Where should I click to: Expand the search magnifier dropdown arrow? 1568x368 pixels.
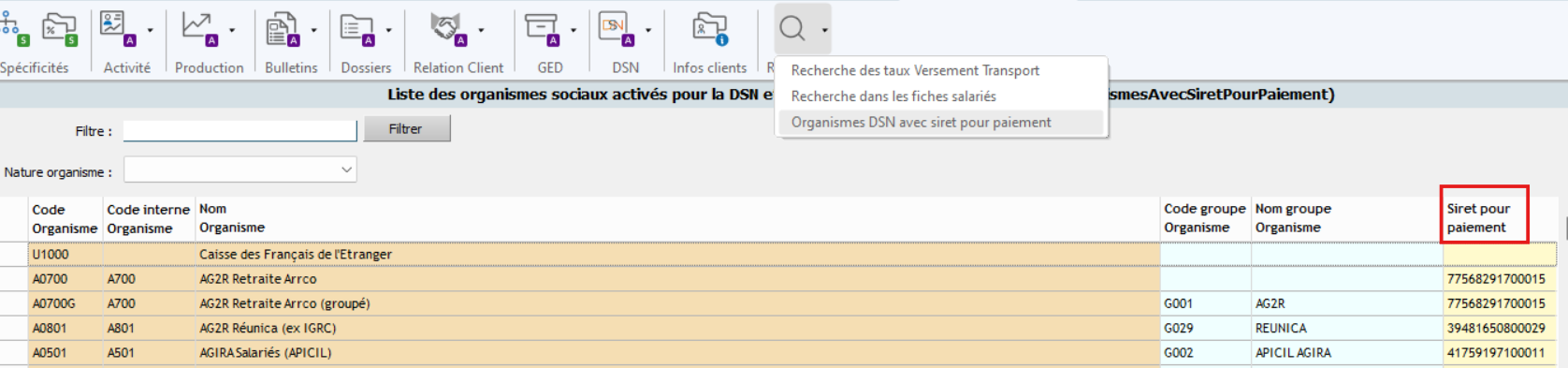tap(824, 30)
